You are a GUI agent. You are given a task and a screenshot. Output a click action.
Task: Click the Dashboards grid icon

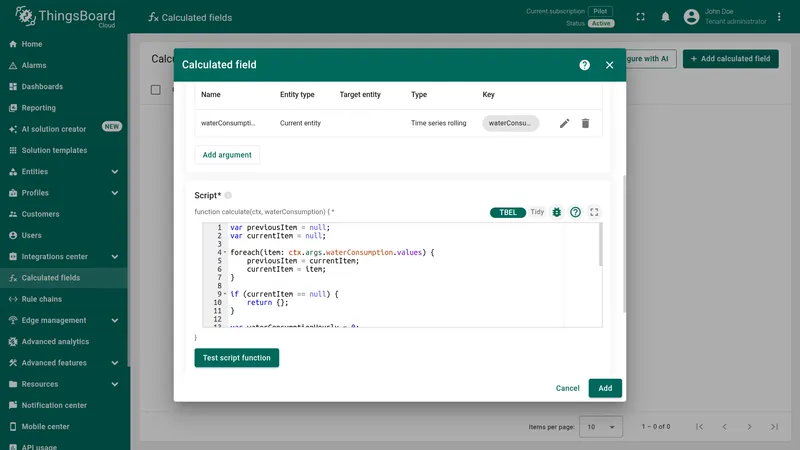point(13,87)
